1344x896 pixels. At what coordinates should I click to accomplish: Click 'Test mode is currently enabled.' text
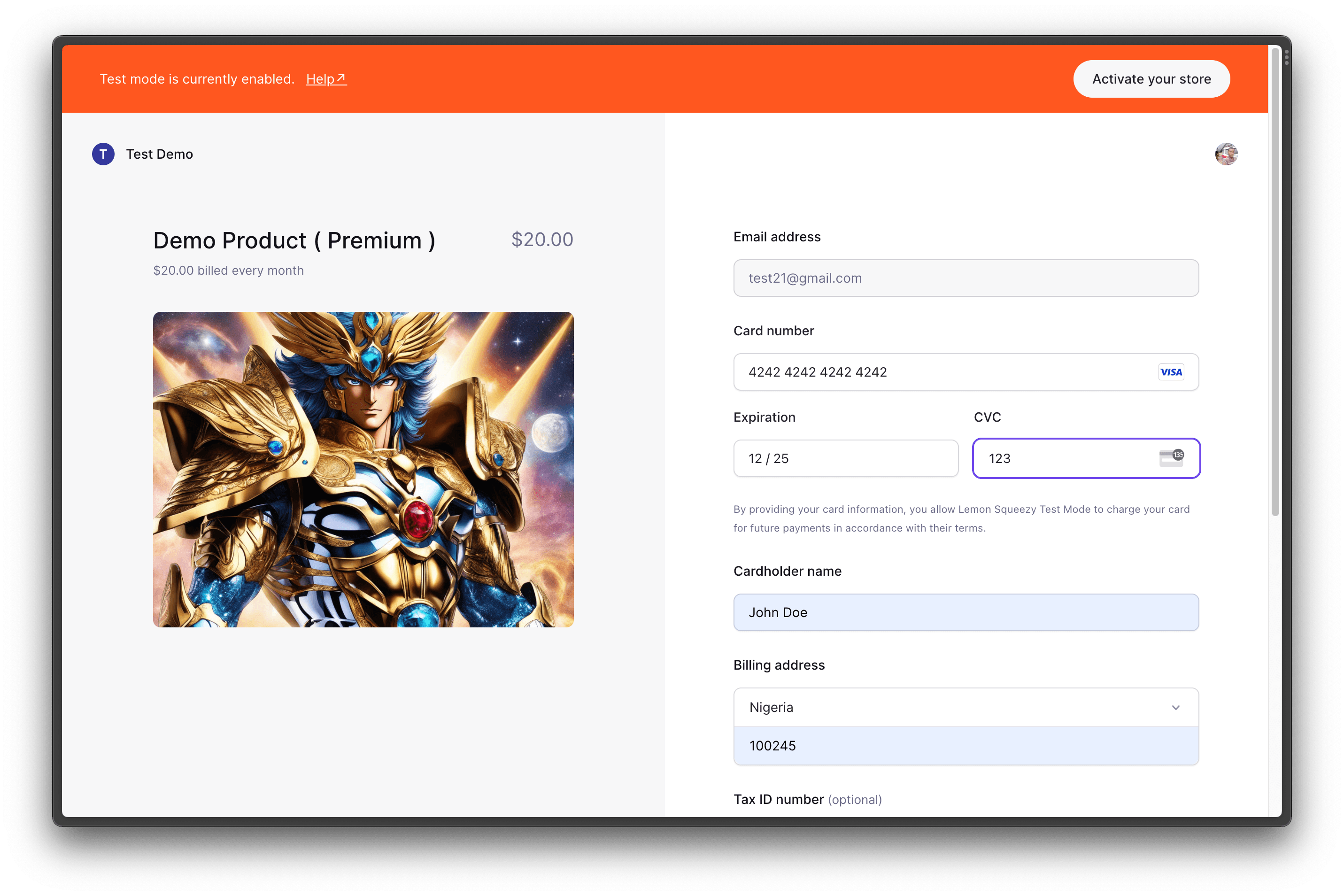point(197,79)
